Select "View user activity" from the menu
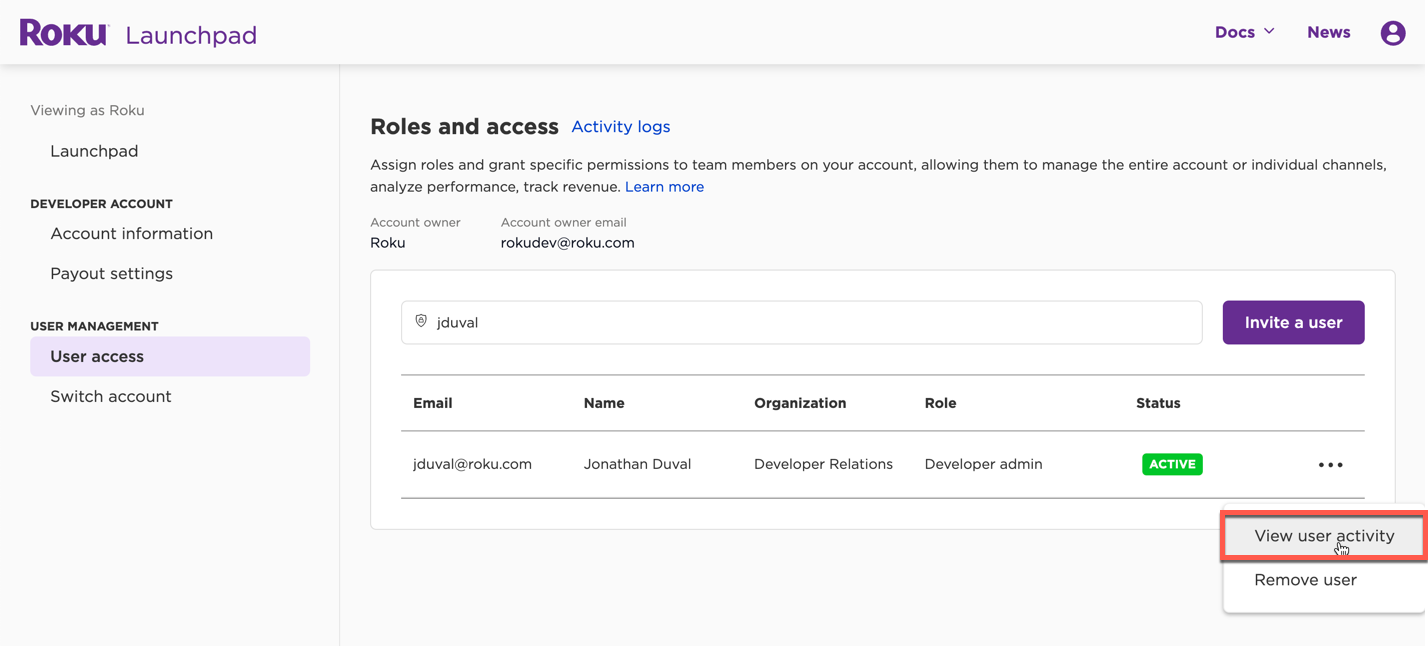This screenshot has width=1428, height=646. [x=1322, y=536]
